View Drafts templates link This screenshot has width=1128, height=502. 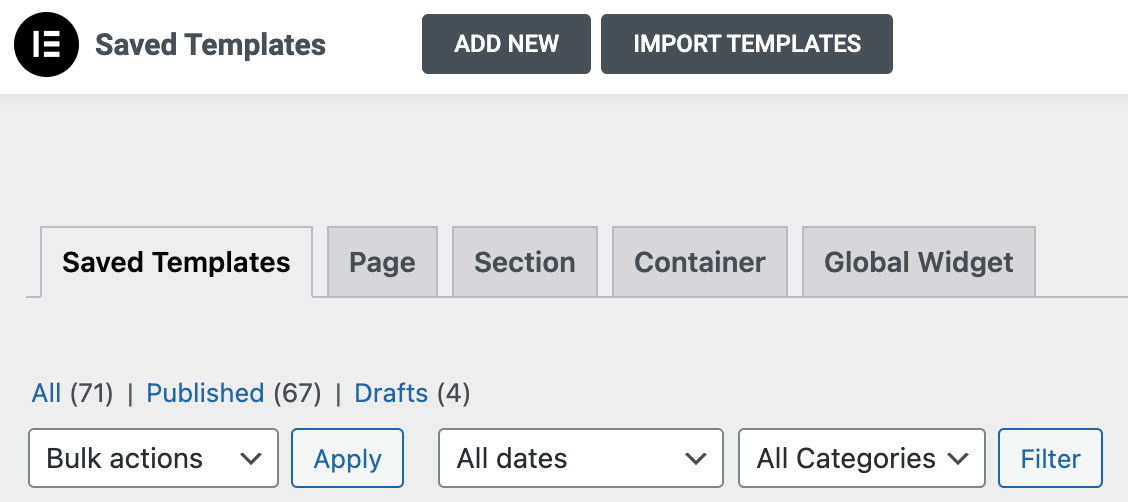point(391,393)
